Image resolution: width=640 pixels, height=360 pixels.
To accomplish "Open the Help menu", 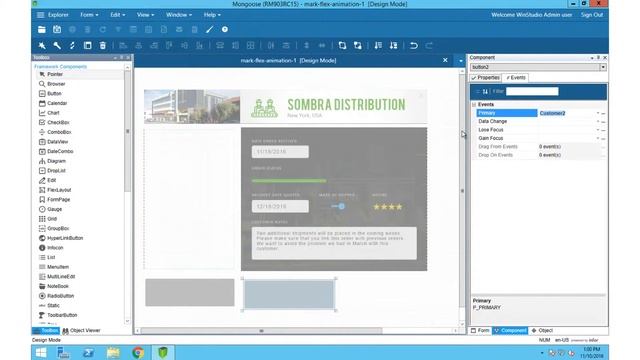I will pyautogui.click(x=212, y=15).
